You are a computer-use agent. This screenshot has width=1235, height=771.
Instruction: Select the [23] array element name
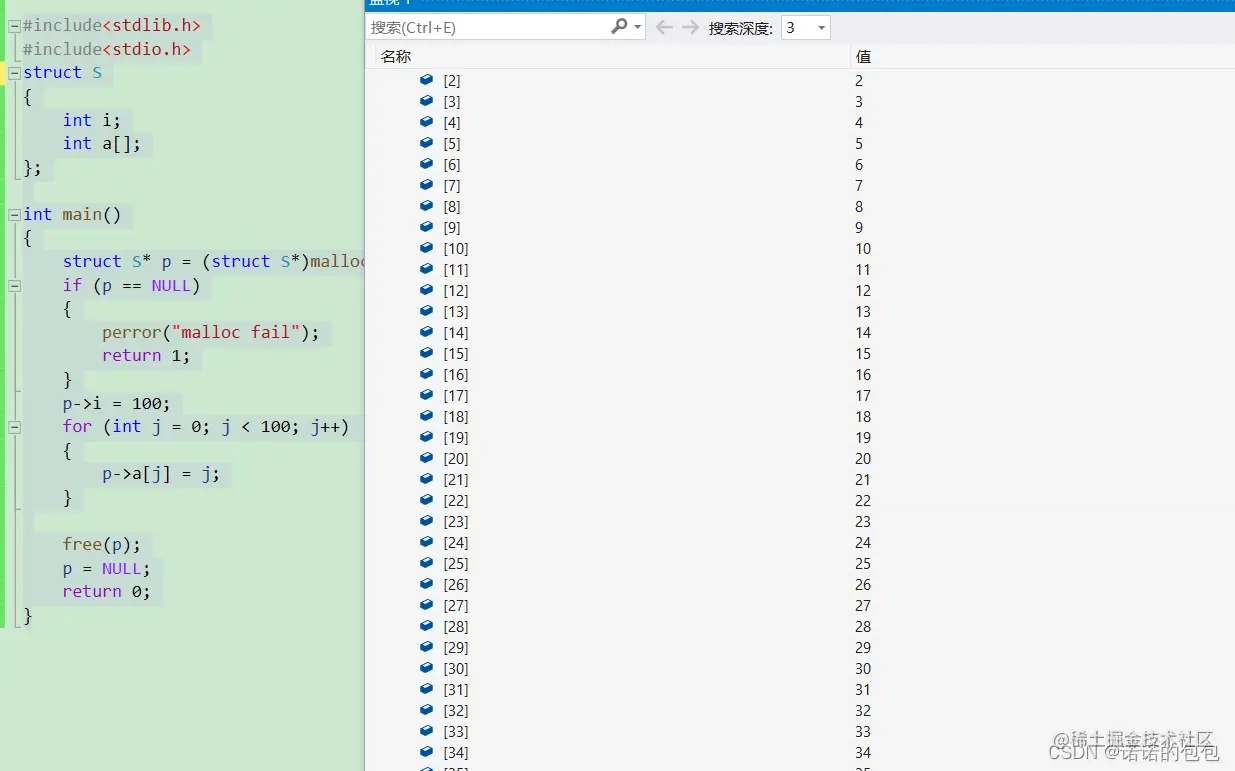point(456,522)
